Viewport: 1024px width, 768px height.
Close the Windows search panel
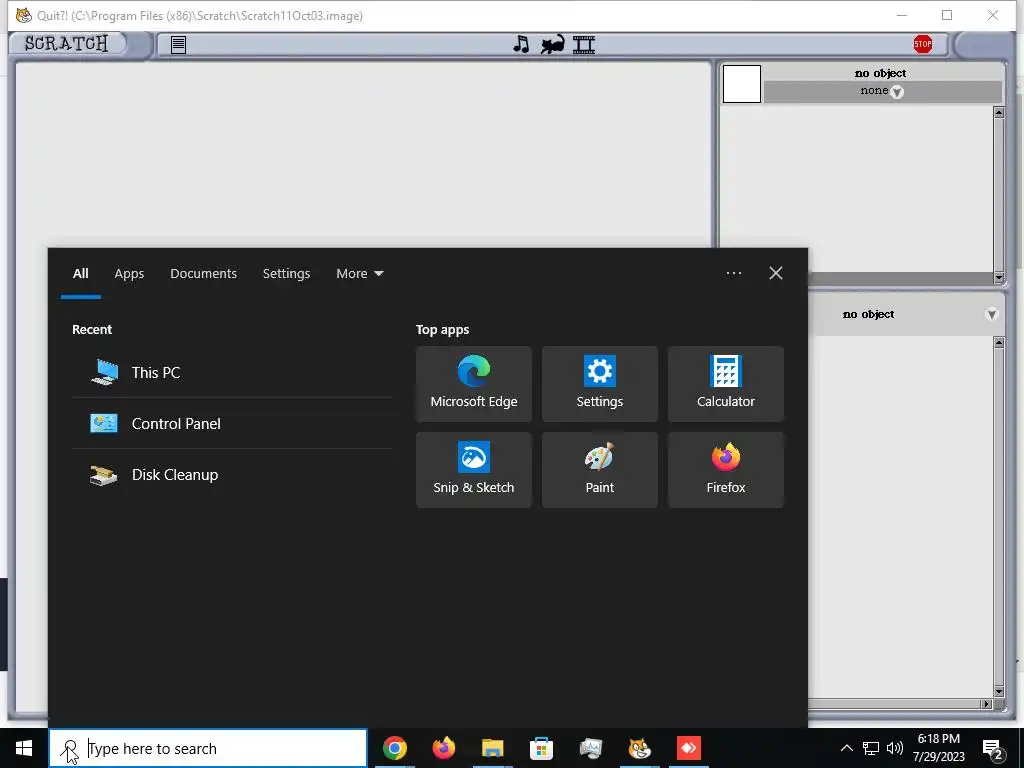click(776, 273)
